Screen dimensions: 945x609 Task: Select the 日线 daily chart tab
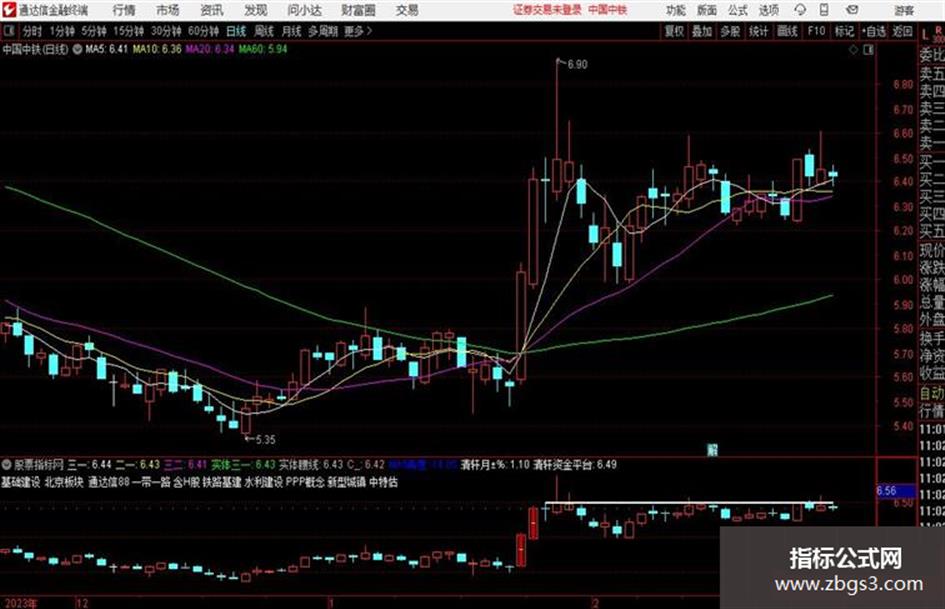pyautogui.click(x=236, y=31)
